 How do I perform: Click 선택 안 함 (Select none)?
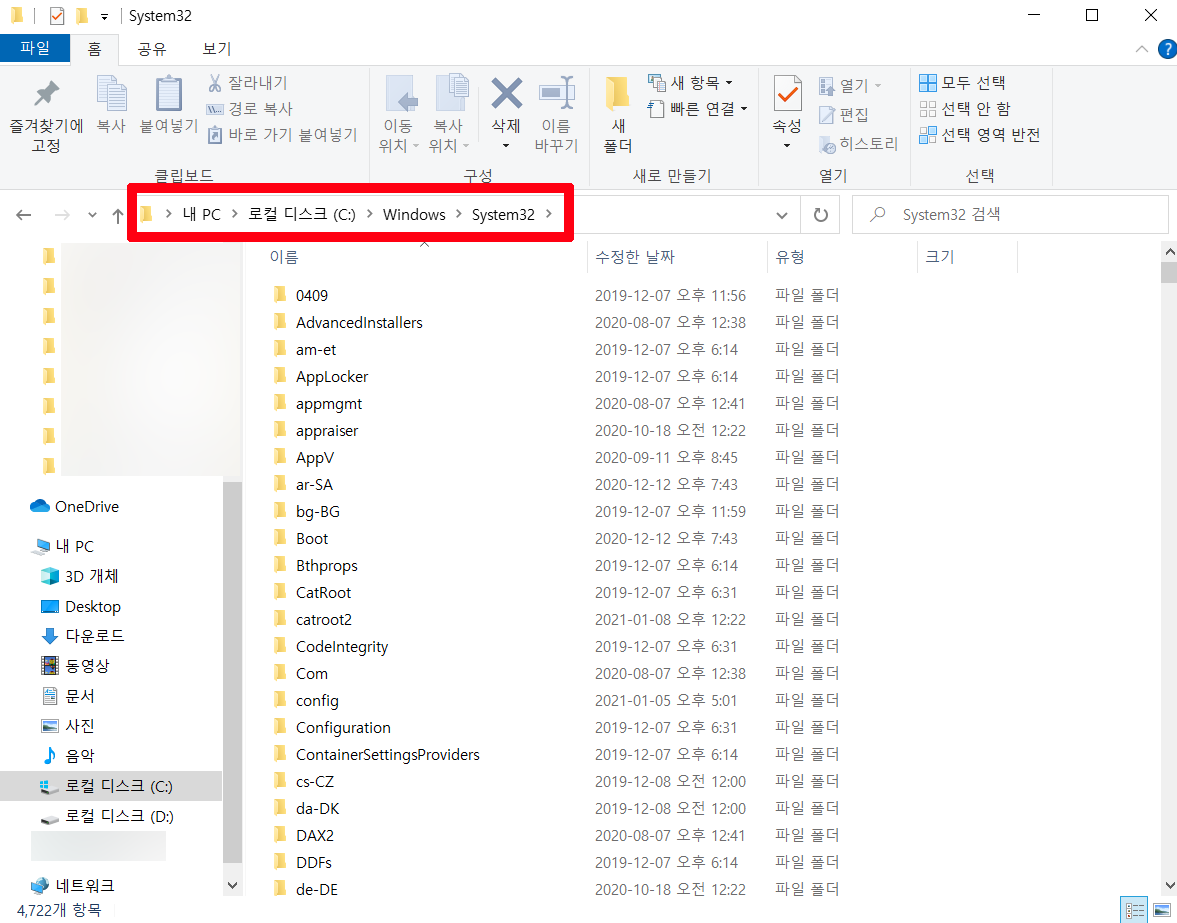click(x=965, y=109)
